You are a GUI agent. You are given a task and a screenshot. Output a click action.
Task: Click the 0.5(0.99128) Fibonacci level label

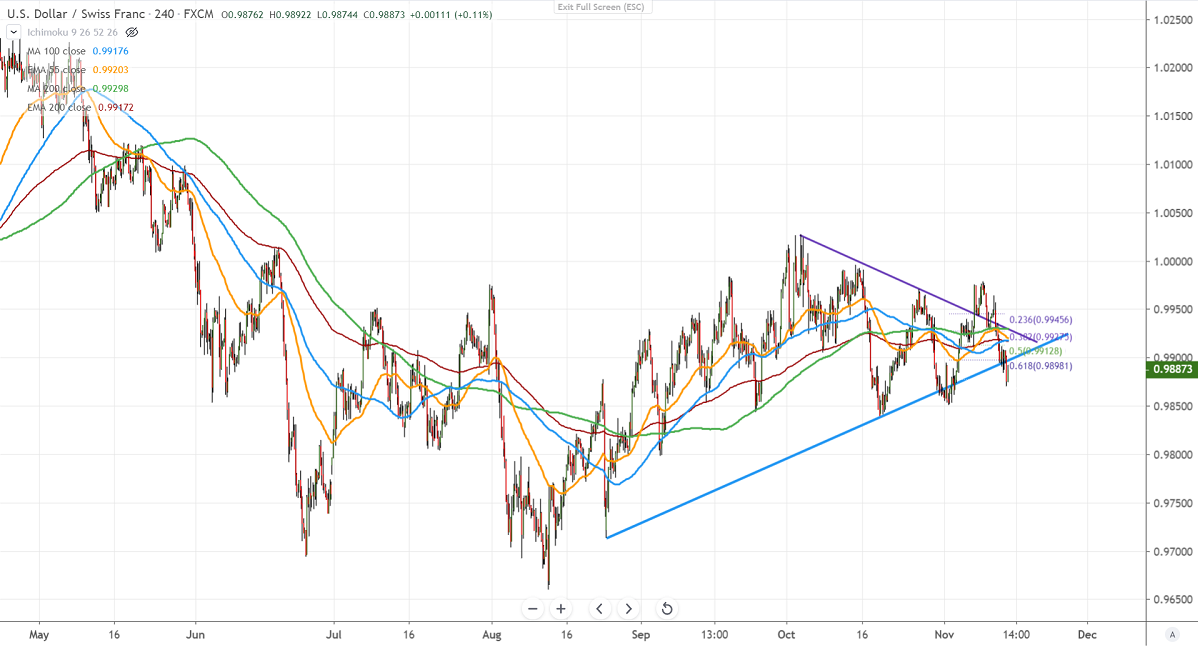pos(1036,351)
